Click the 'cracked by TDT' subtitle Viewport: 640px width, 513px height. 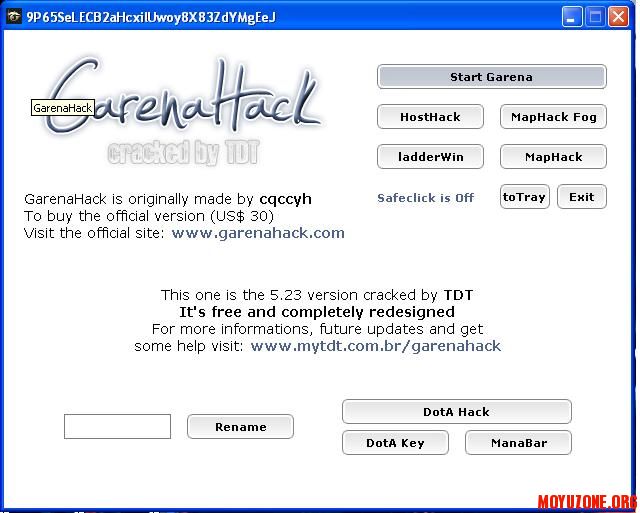pyautogui.click(x=184, y=153)
